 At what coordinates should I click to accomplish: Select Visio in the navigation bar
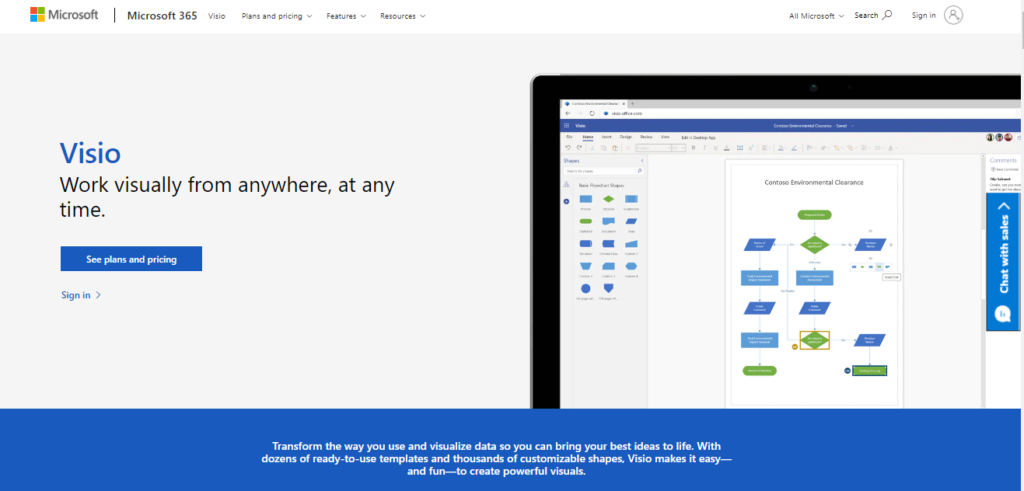pyautogui.click(x=217, y=16)
